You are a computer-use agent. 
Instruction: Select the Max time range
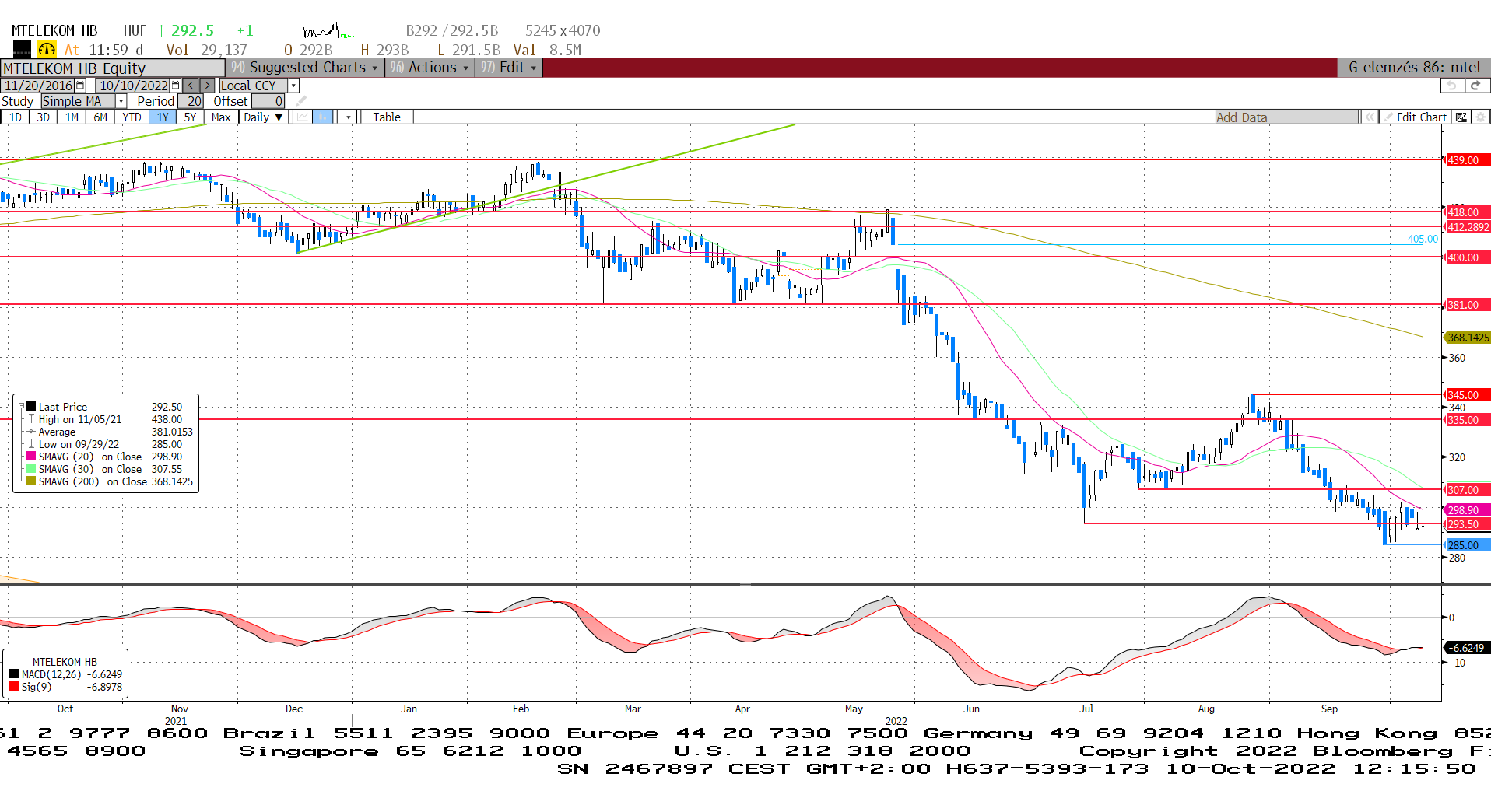[x=221, y=117]
